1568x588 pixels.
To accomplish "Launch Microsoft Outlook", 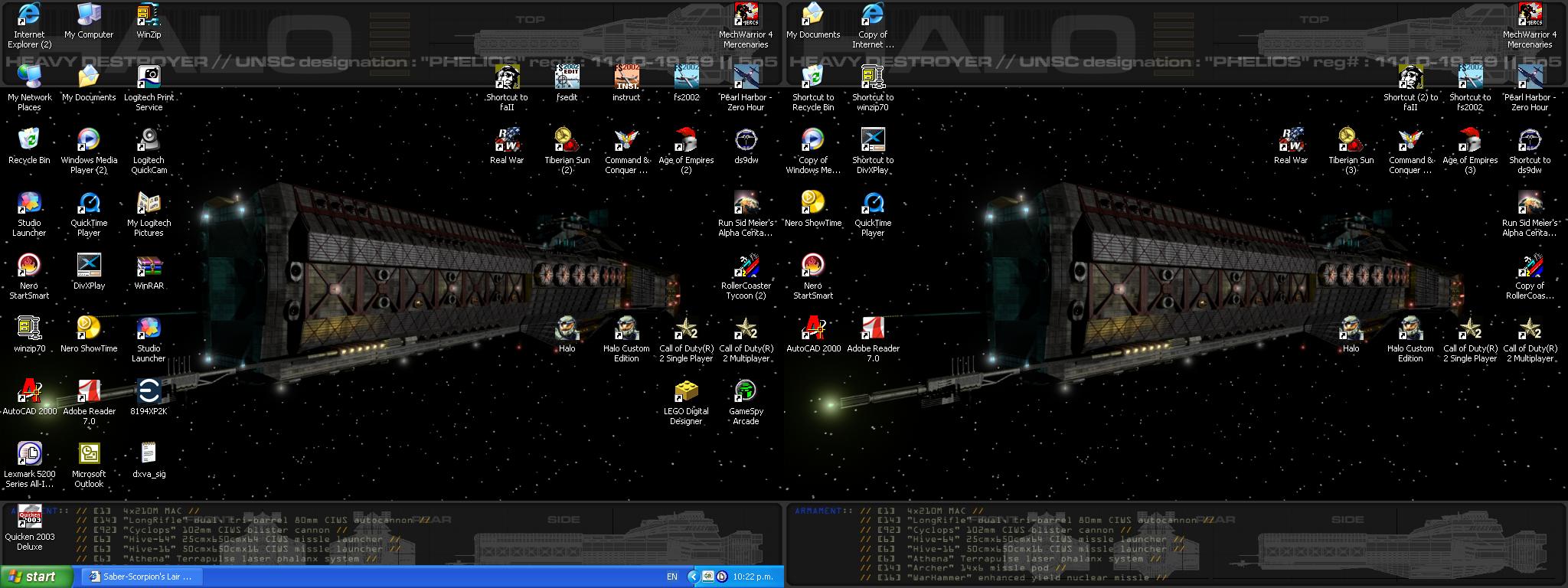I will (89, 465).
